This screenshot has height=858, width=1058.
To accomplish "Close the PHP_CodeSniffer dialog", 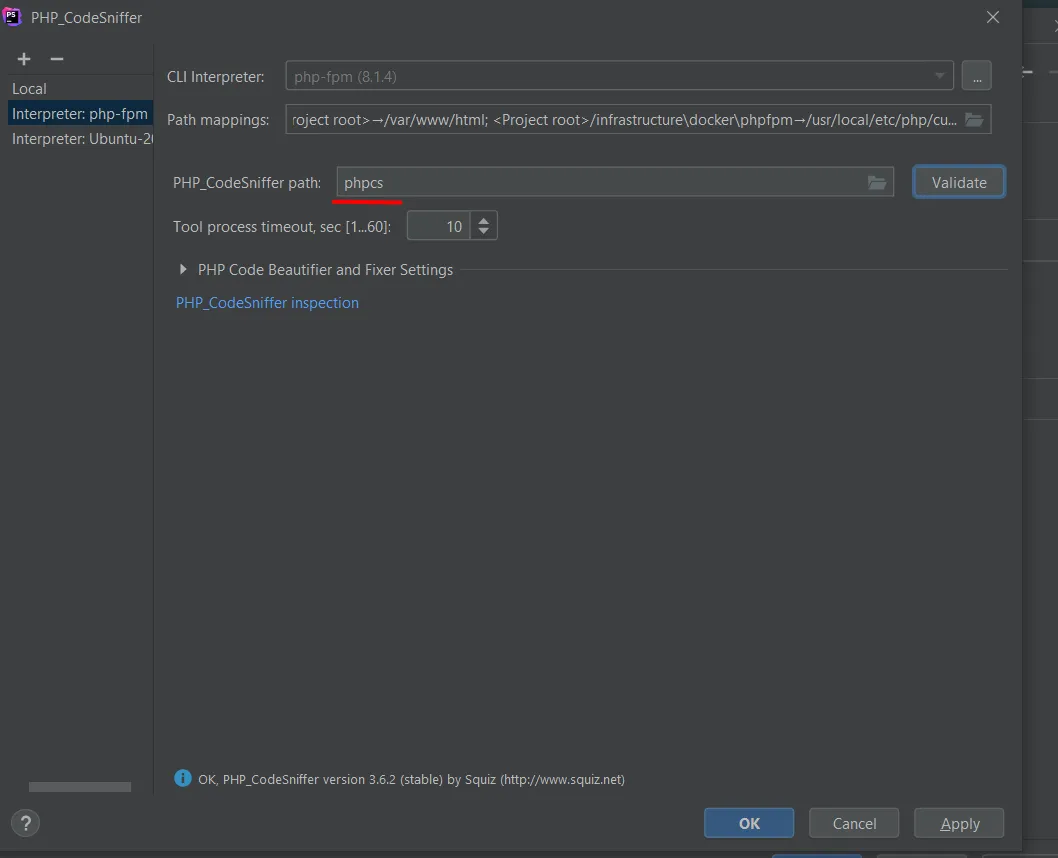I will click(993, 18).
